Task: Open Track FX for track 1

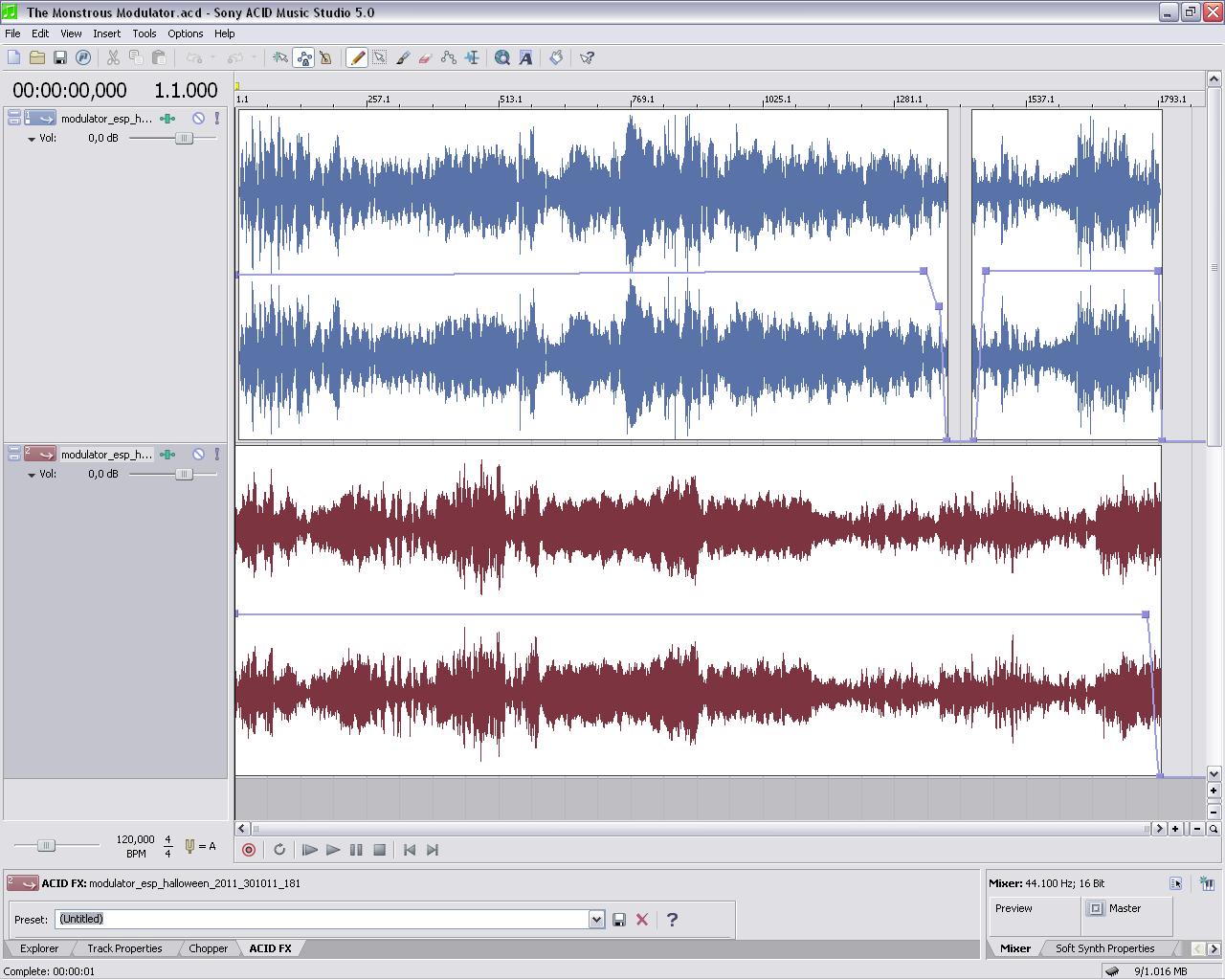Action: pyautogui.click(x=167, y=119)
